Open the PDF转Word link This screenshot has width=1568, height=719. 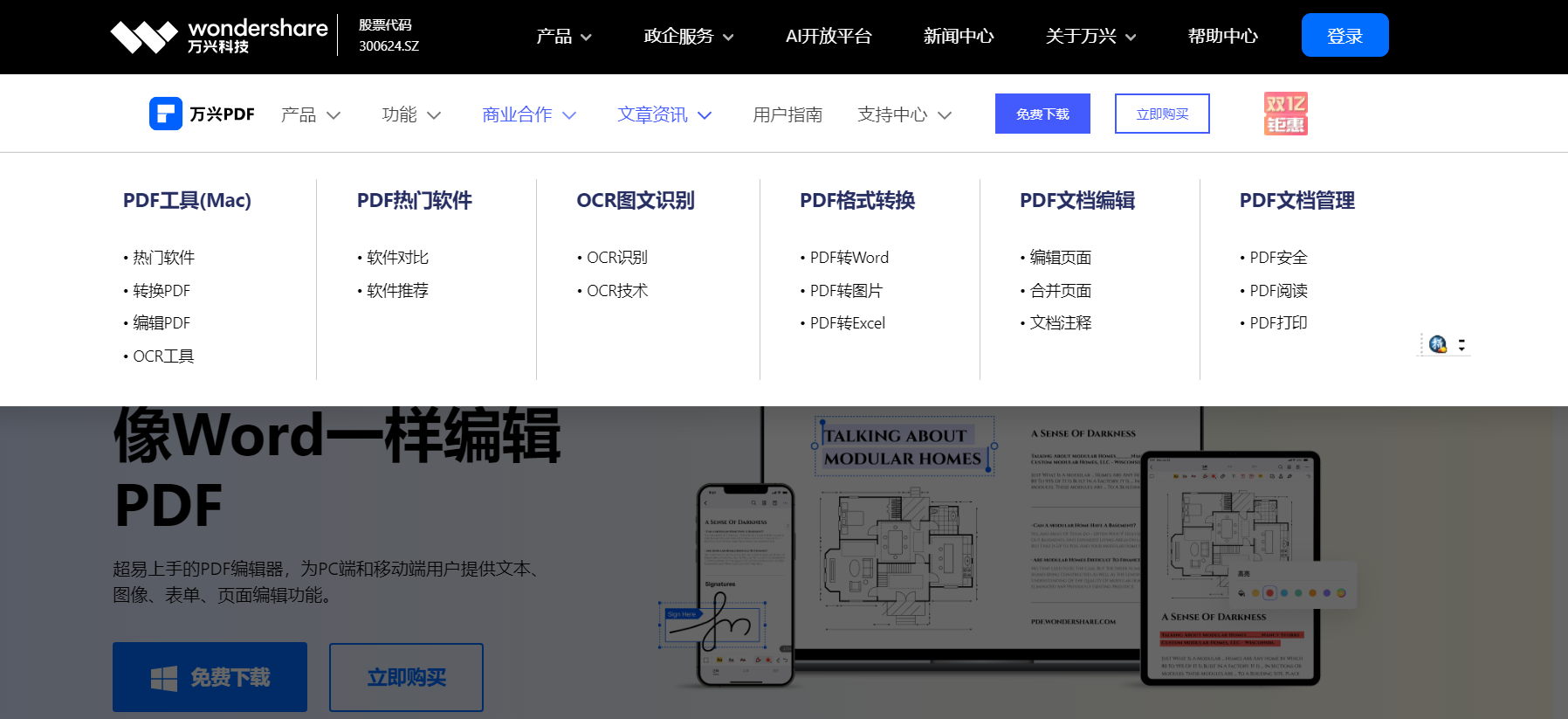[849, 258]
